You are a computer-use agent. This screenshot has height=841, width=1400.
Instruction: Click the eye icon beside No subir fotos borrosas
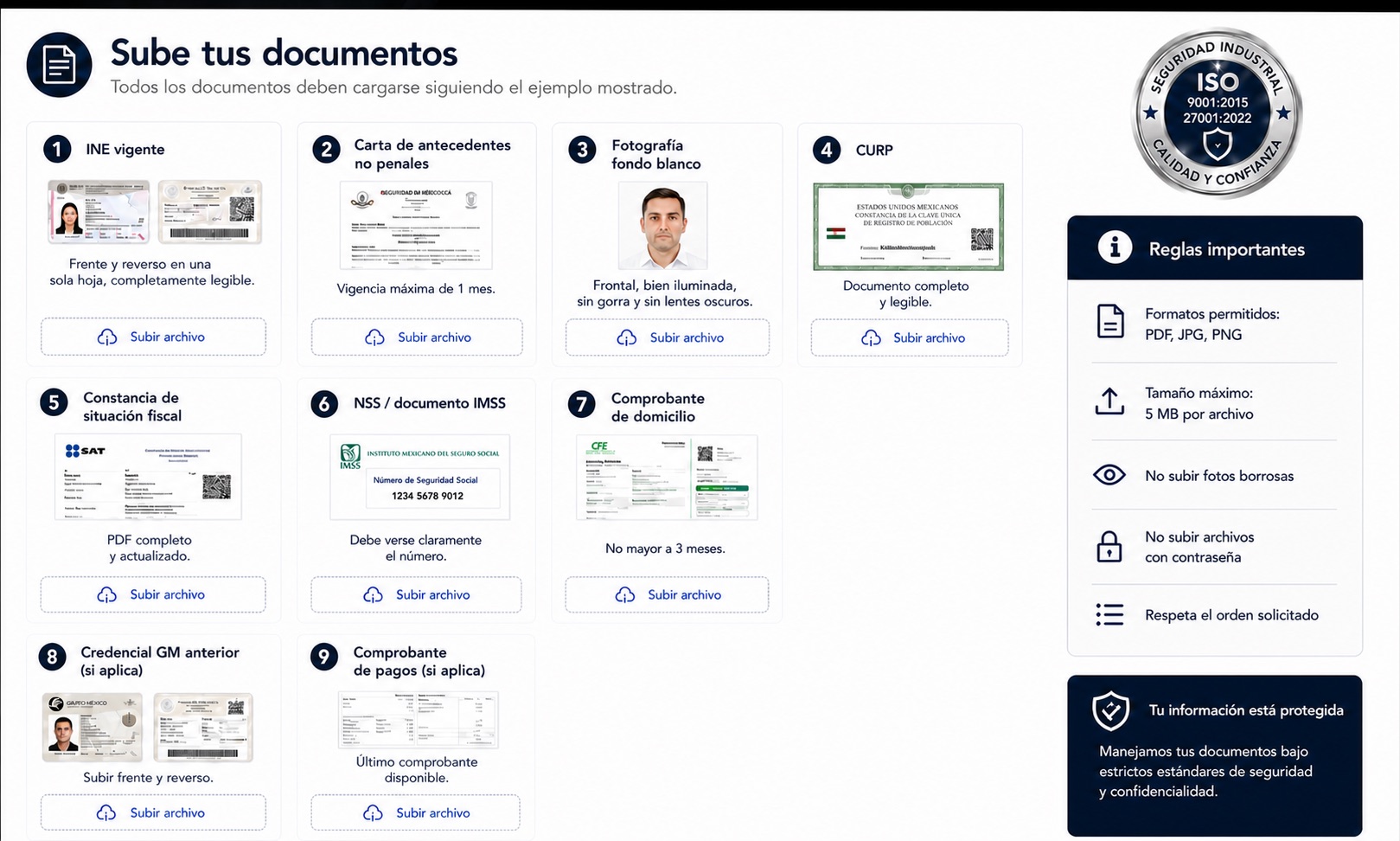coord(1109,475)
